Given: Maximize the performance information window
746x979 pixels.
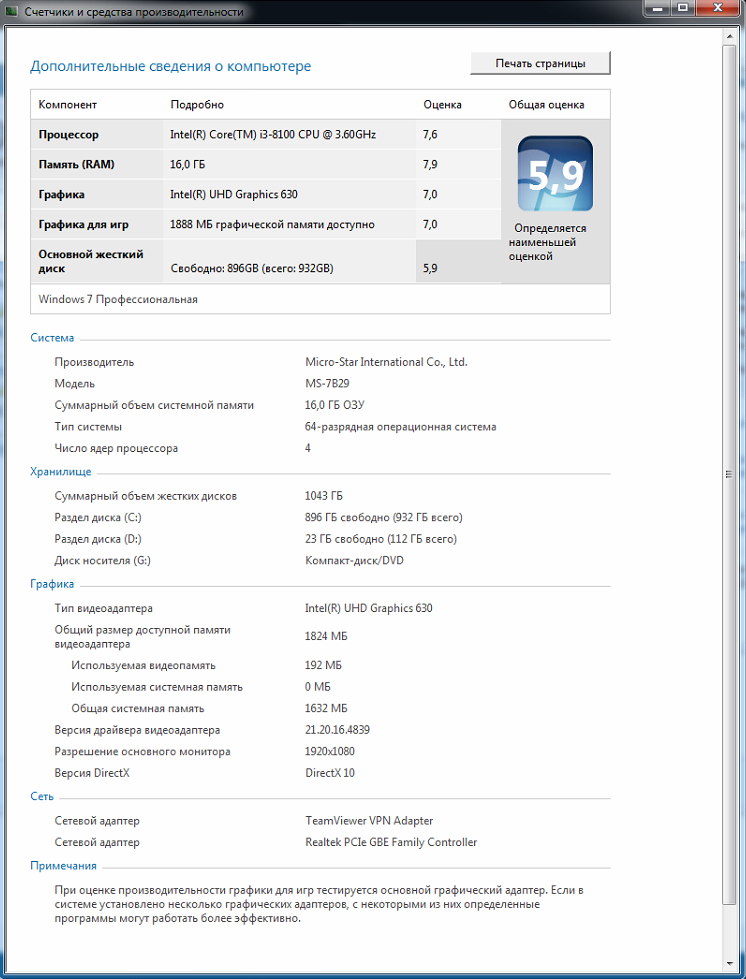Looking at the screenshot, I should pyautogui.click(x=684, y=9).
